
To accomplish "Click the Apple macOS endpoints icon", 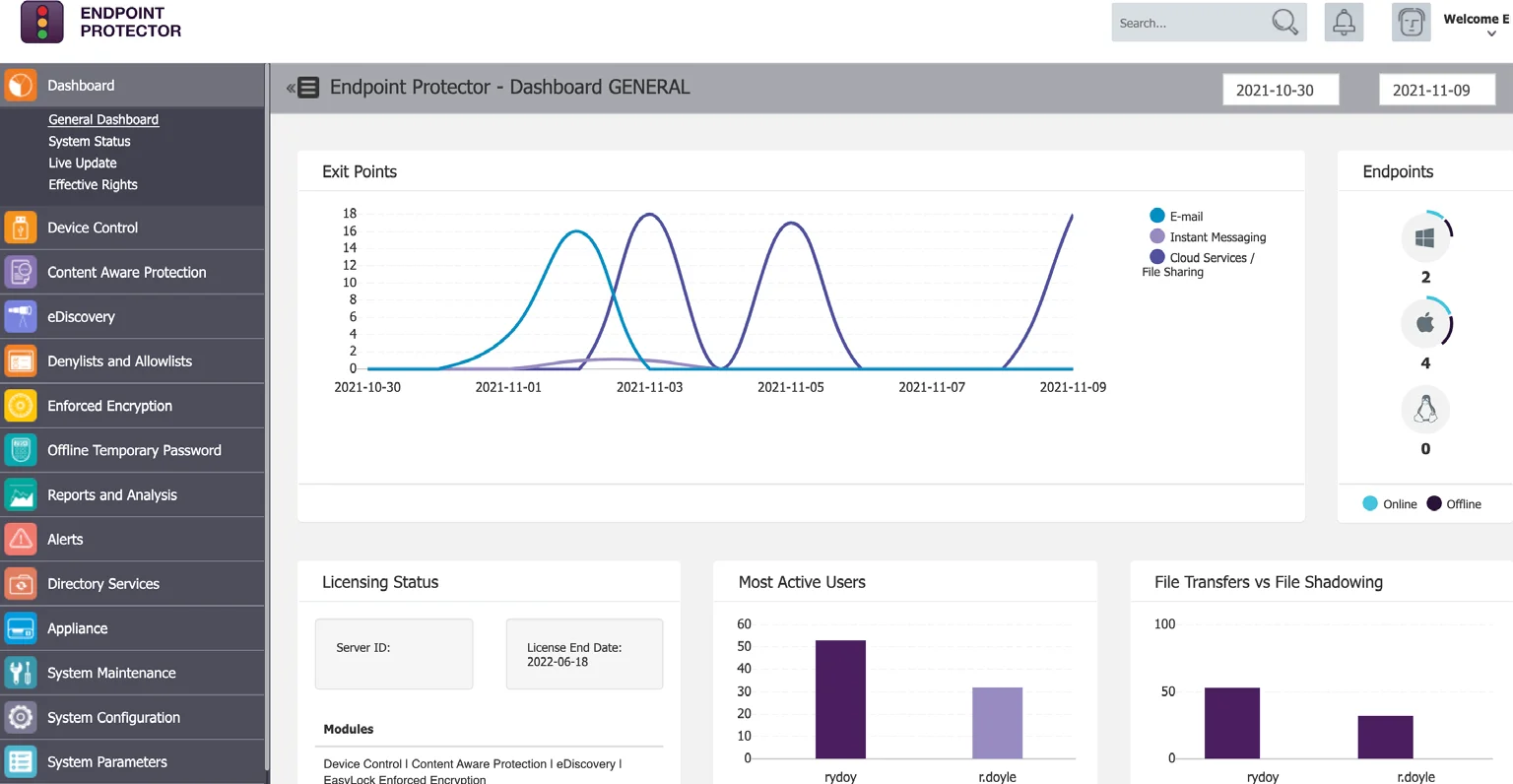I will pos(1425,323).
